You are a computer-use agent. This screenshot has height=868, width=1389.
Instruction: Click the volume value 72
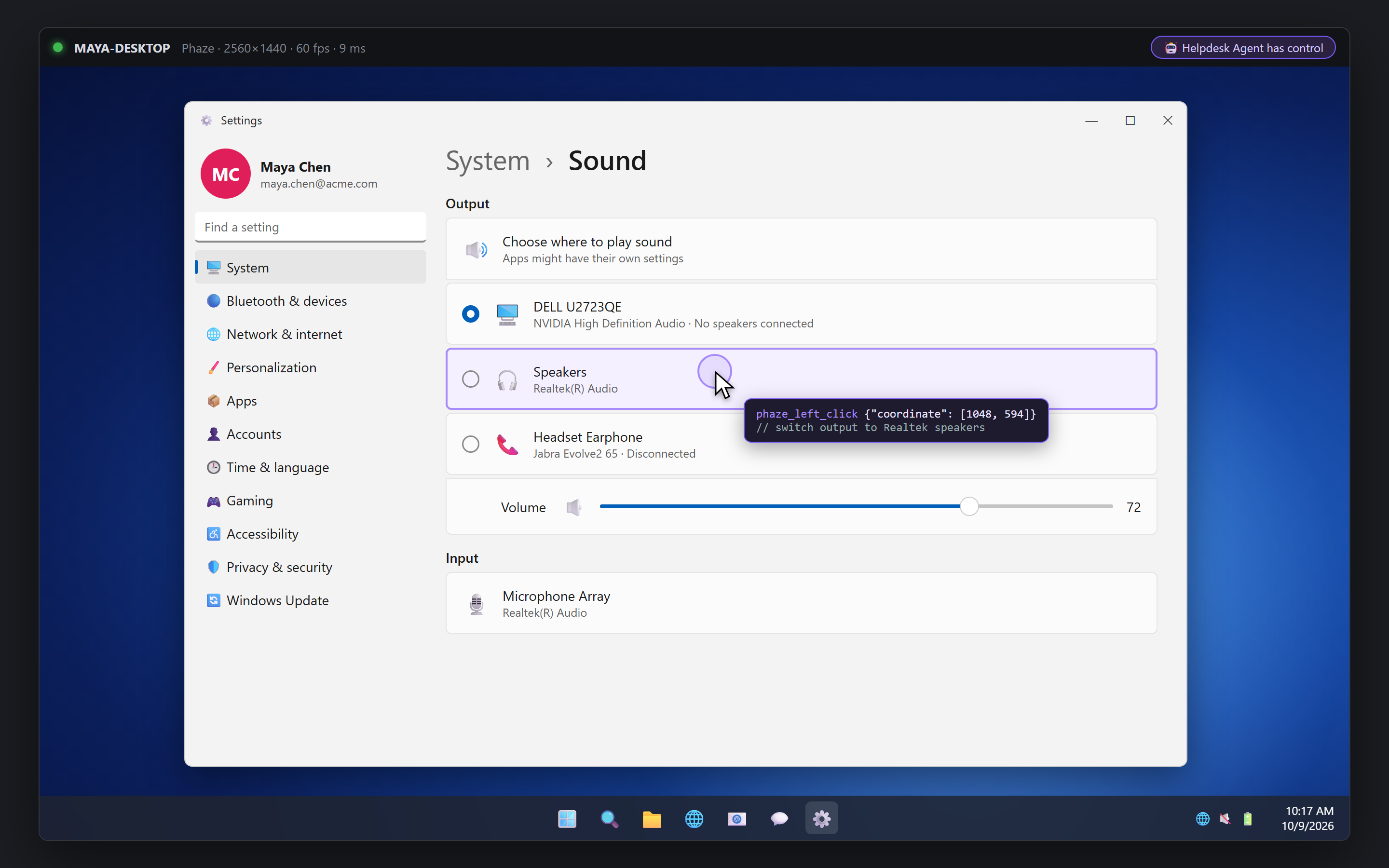point(1133,507)
